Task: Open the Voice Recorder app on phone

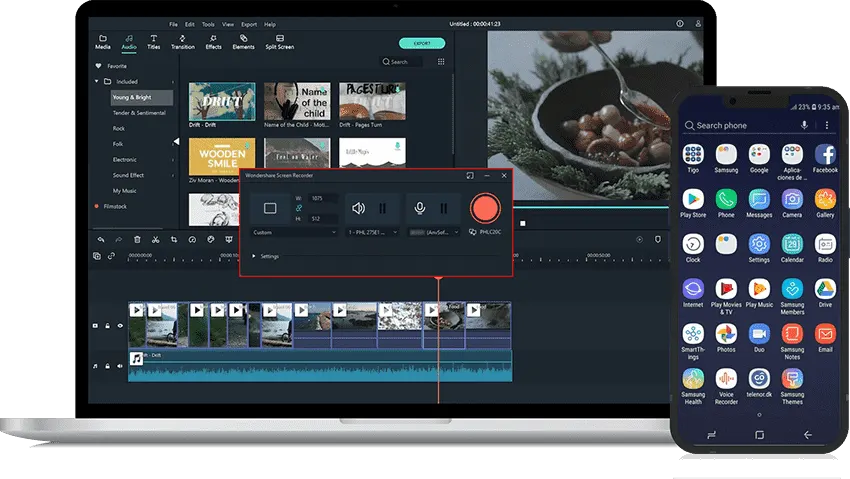Action: tap(726, 386)
